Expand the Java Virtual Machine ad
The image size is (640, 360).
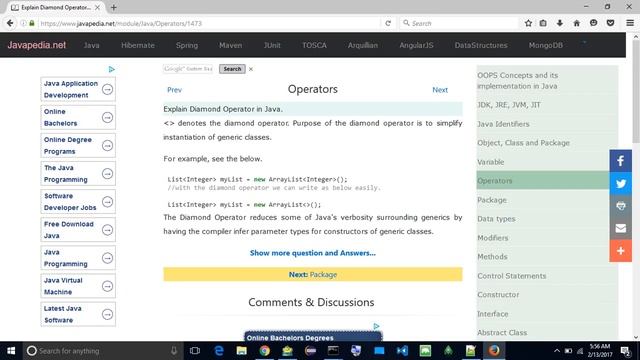tap(107, 287)
